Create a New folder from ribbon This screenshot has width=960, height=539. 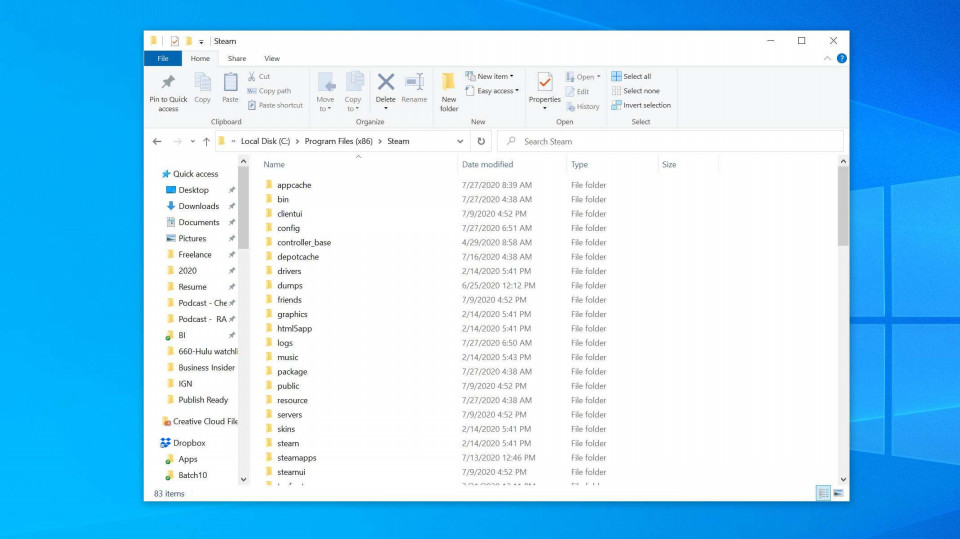point(449,92)
